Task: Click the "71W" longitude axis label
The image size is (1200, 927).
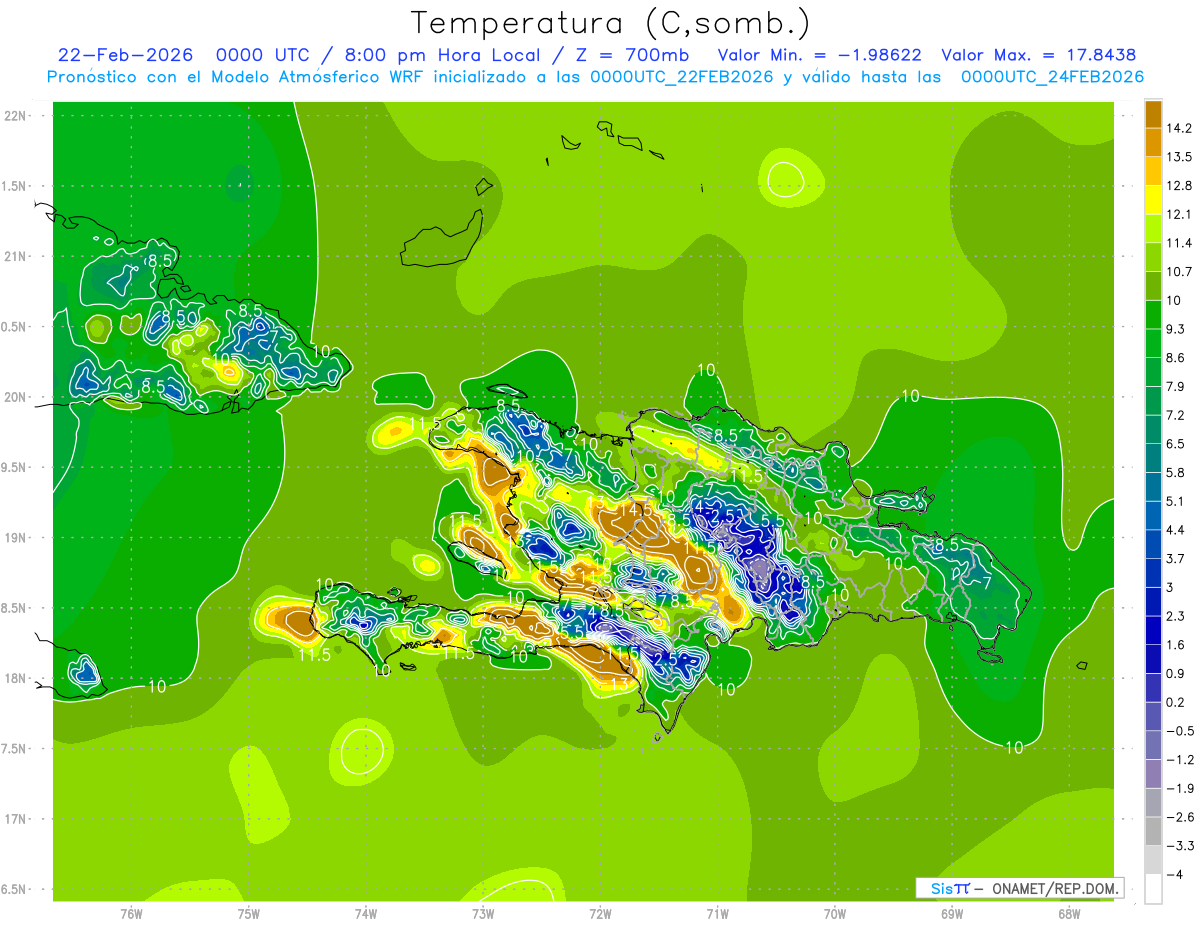Action: point(717,913)
